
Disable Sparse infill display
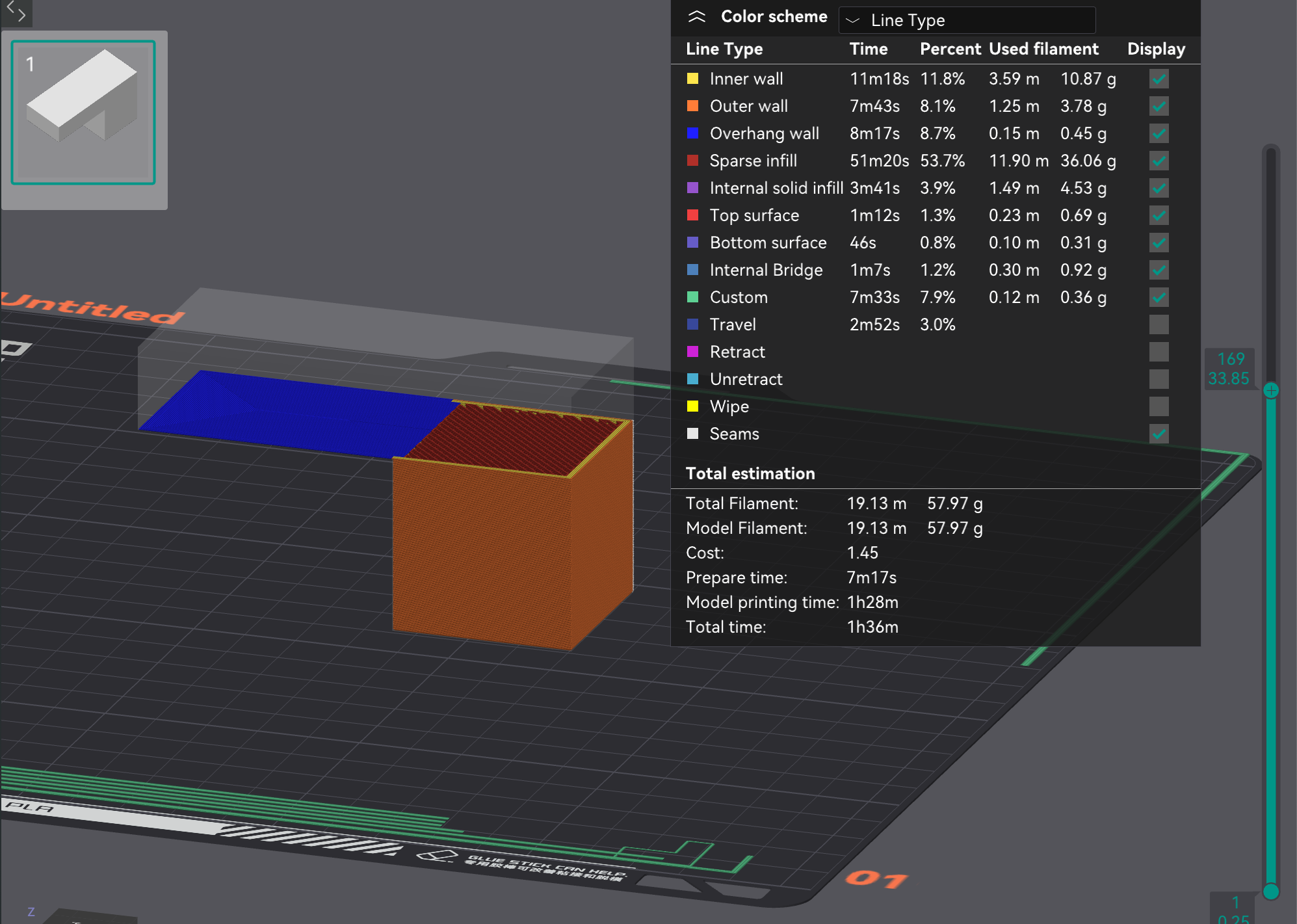[x=1159, y=161]
